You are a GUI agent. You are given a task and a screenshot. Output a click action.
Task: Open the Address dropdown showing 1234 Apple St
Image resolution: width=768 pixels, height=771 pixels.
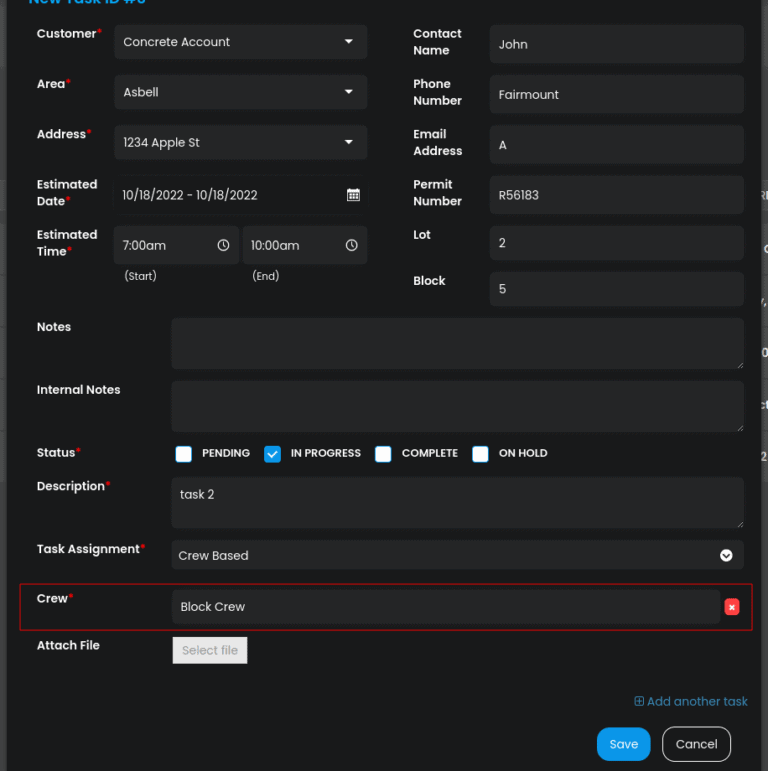241,142
